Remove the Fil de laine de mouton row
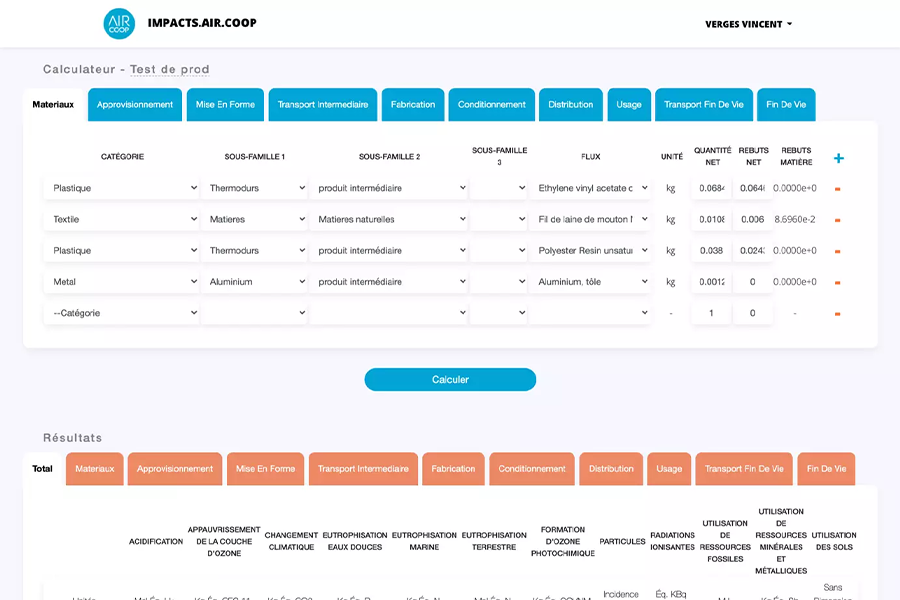 (837, 220)
